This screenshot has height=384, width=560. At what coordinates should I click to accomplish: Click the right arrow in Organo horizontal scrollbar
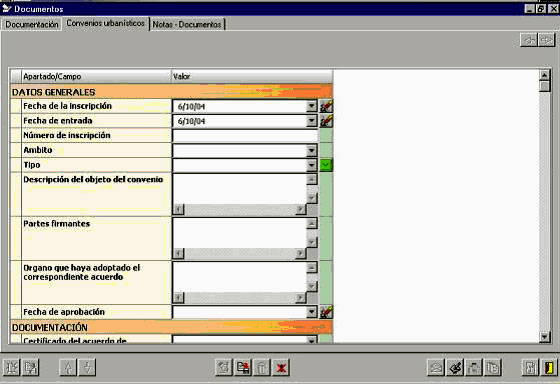click(301, 298)
